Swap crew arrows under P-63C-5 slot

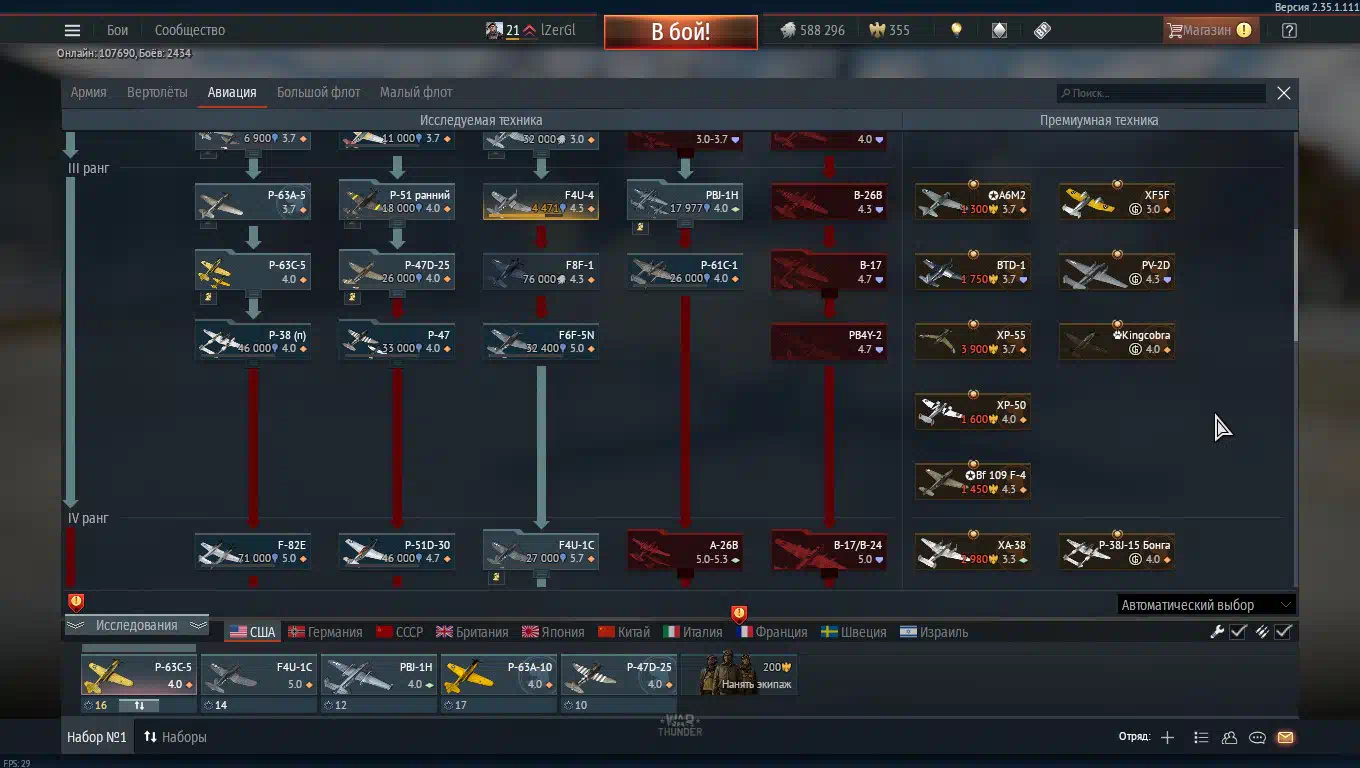tap(139, 705)
